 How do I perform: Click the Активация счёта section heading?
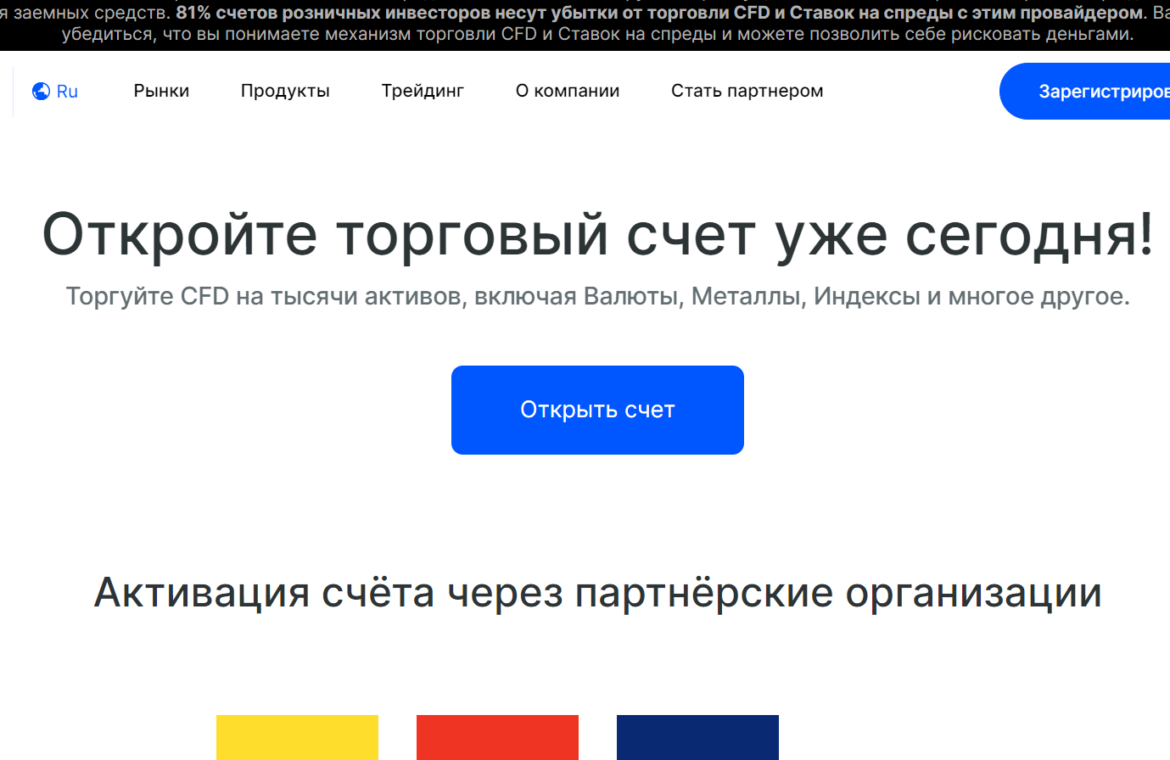pyautogui.click(x=597, y=593)
